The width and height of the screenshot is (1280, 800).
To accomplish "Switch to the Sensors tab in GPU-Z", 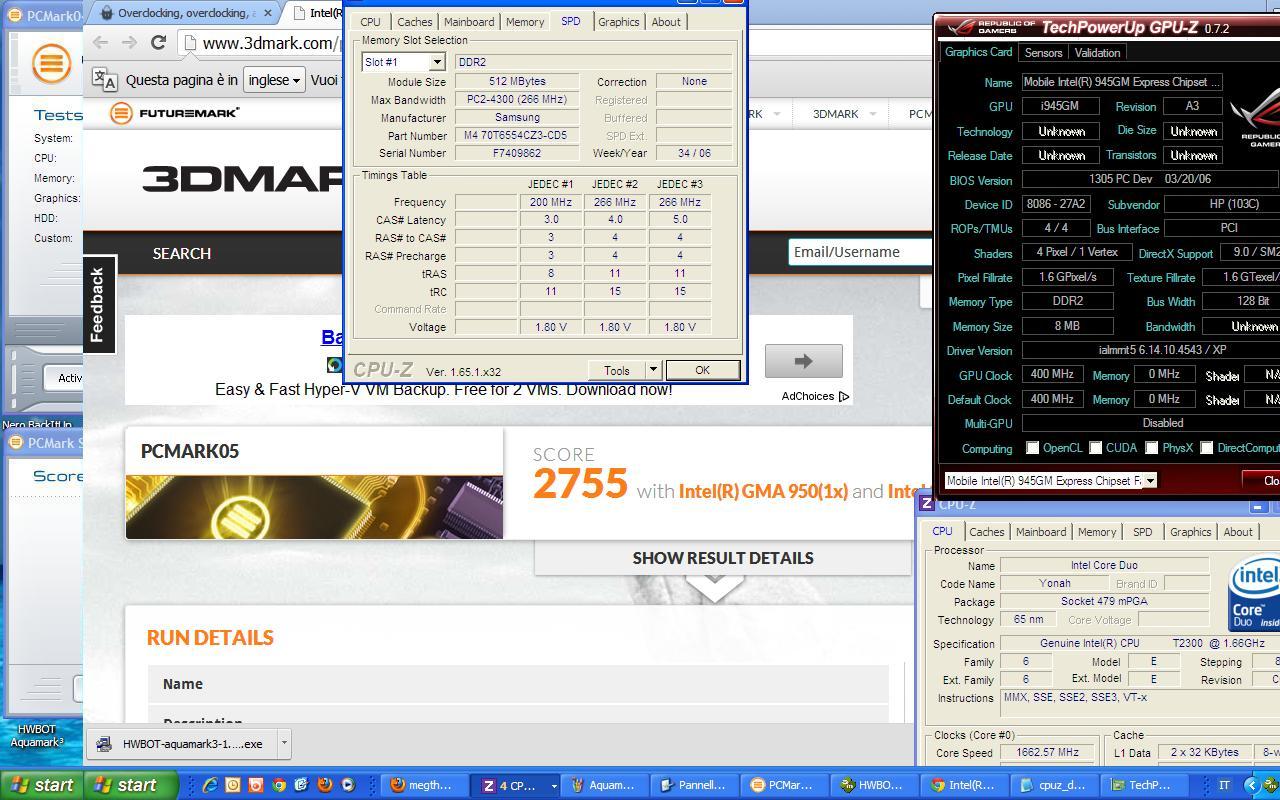I will click(x=1043, y=52).
